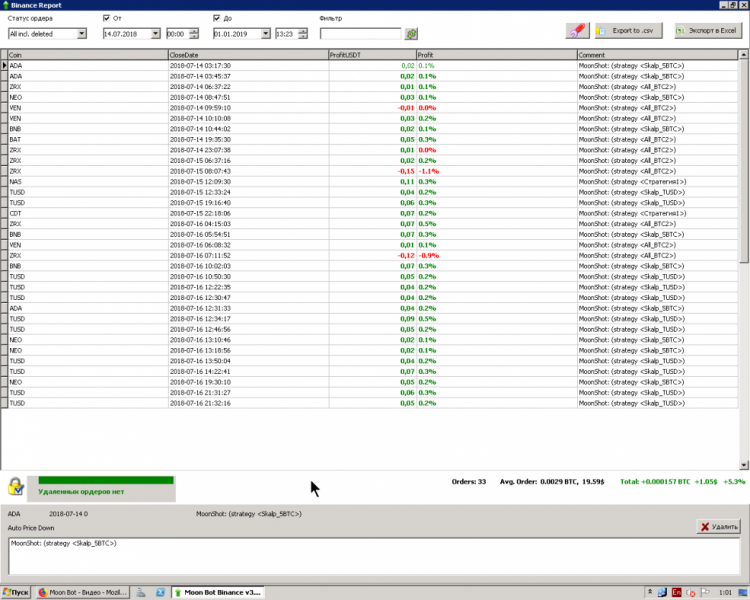Increase the До time spinner
Screen dimensions: 750x600
click(303, 31)
